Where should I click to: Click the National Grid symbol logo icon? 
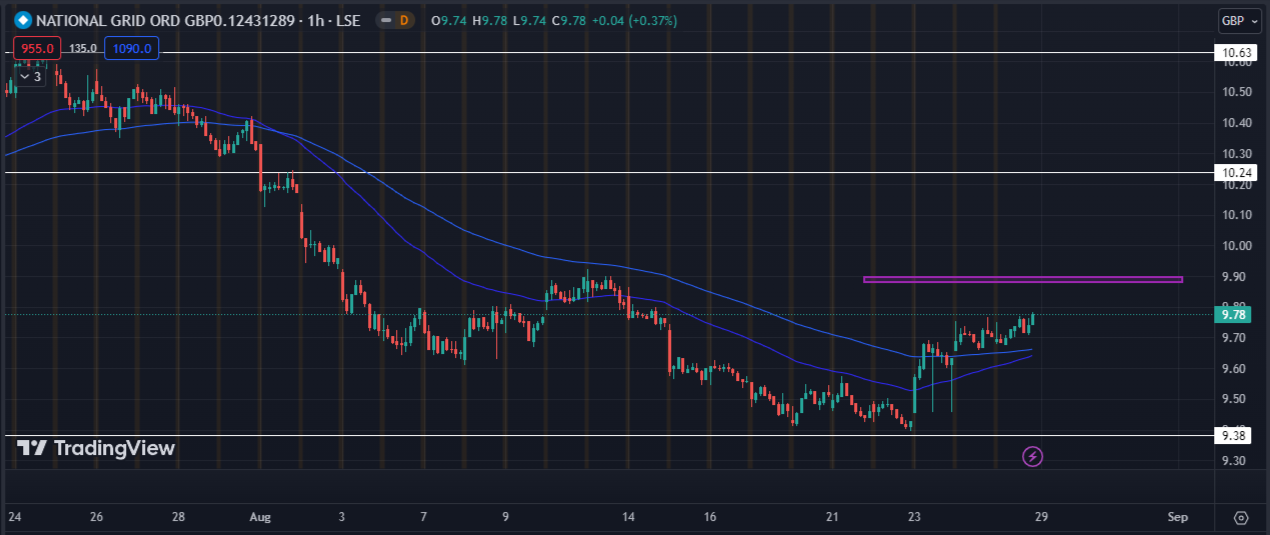click(x=22, y=19)
